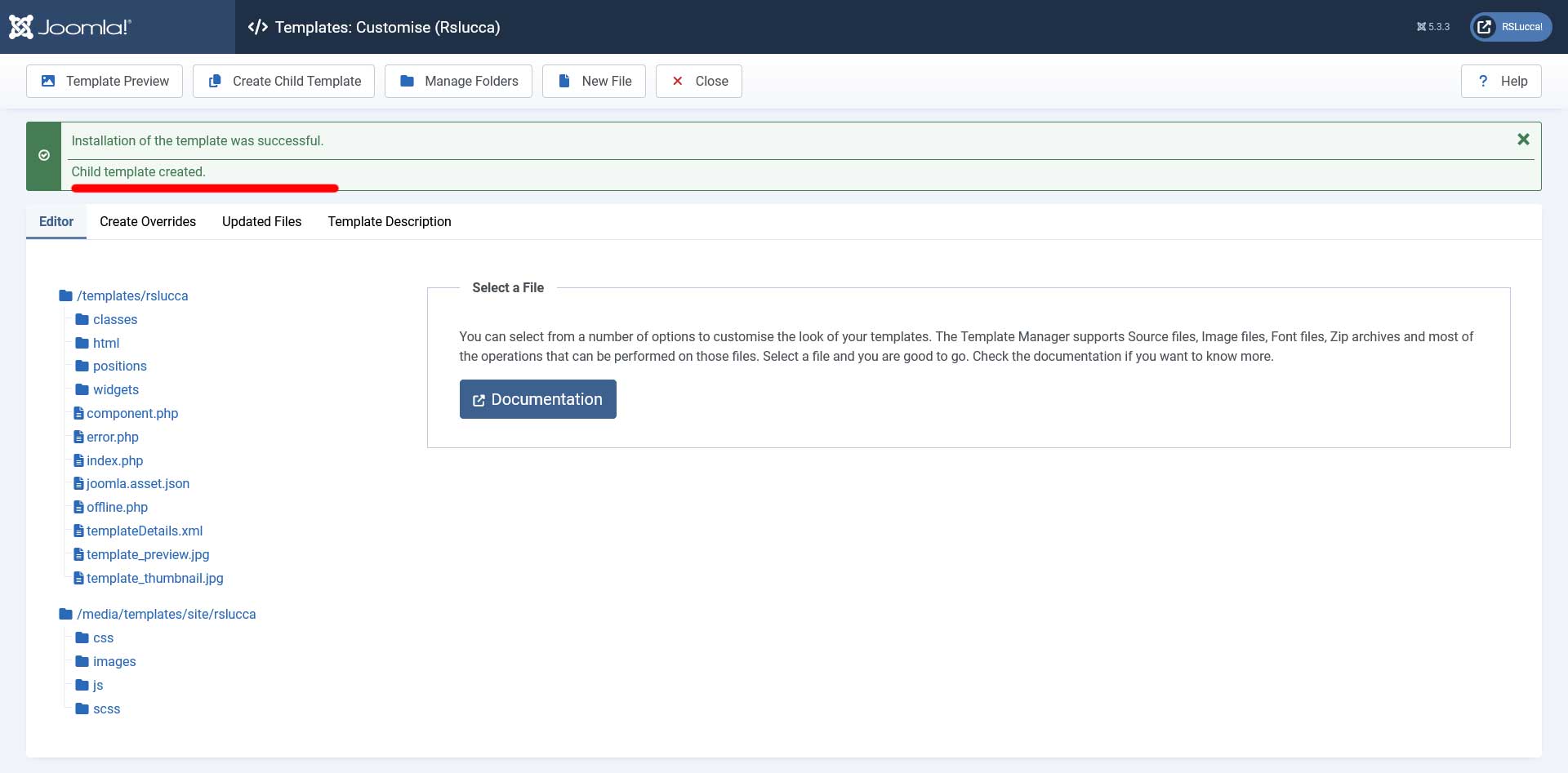This screenshot has width=1568, height=773.
Task: Click the Create Child Template copy icon
Action: tap(215, 81)
